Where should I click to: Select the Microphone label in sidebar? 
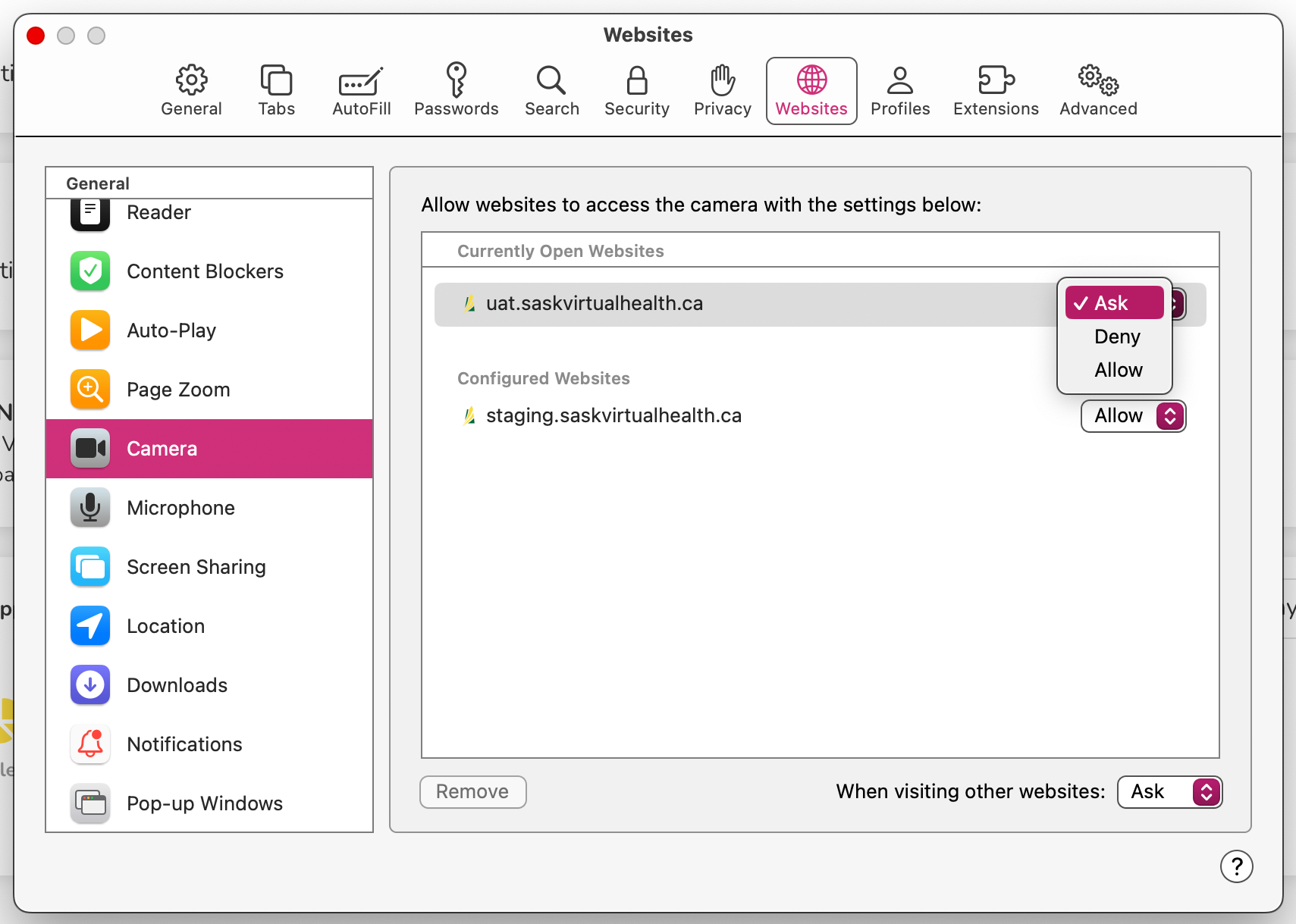(x=180, y=508)
